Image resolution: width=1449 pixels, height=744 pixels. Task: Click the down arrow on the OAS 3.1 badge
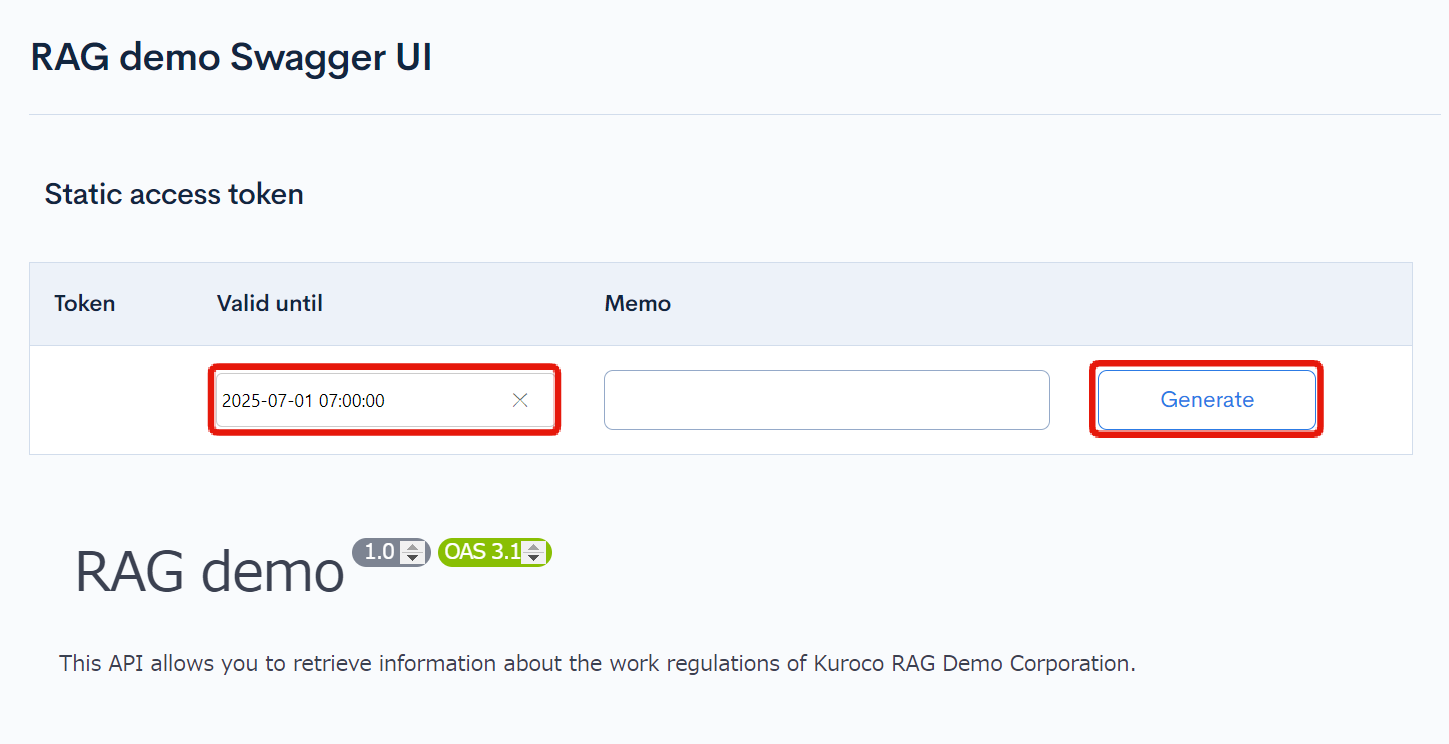click(x=533, y=557)
